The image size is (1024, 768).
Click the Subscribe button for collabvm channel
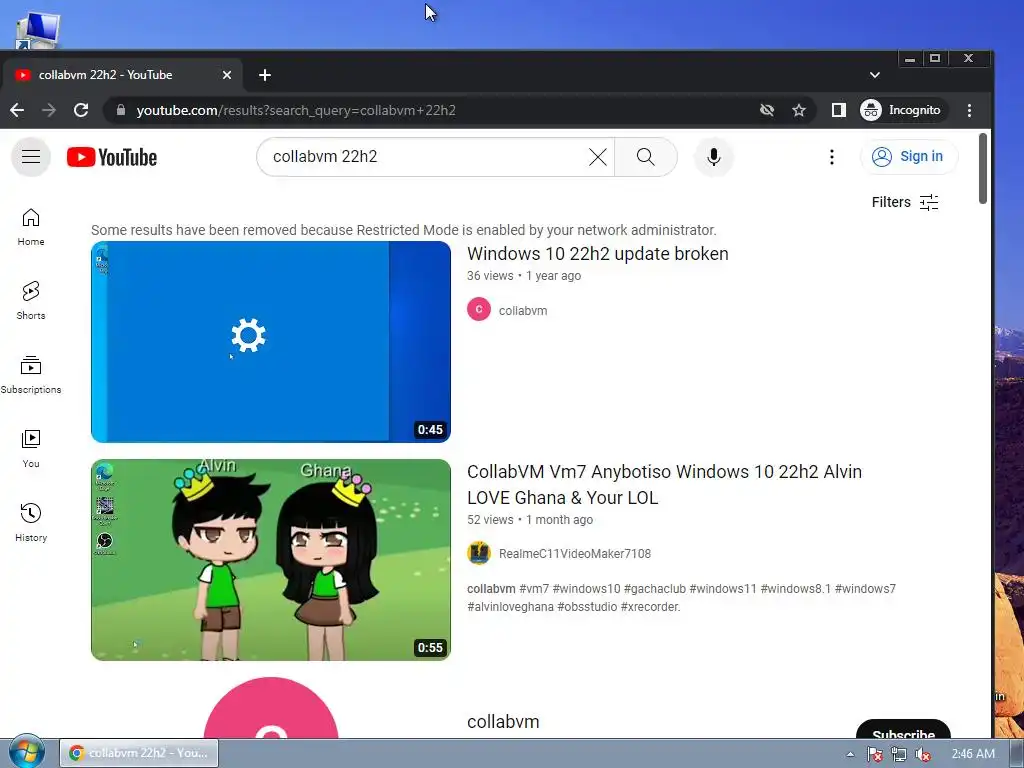[x=903, y=730]
